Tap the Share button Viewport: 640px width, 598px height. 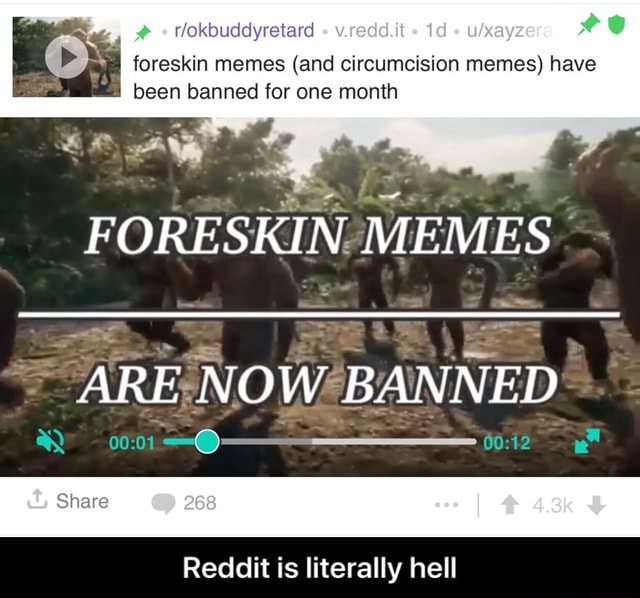click(x=69, y=501)
